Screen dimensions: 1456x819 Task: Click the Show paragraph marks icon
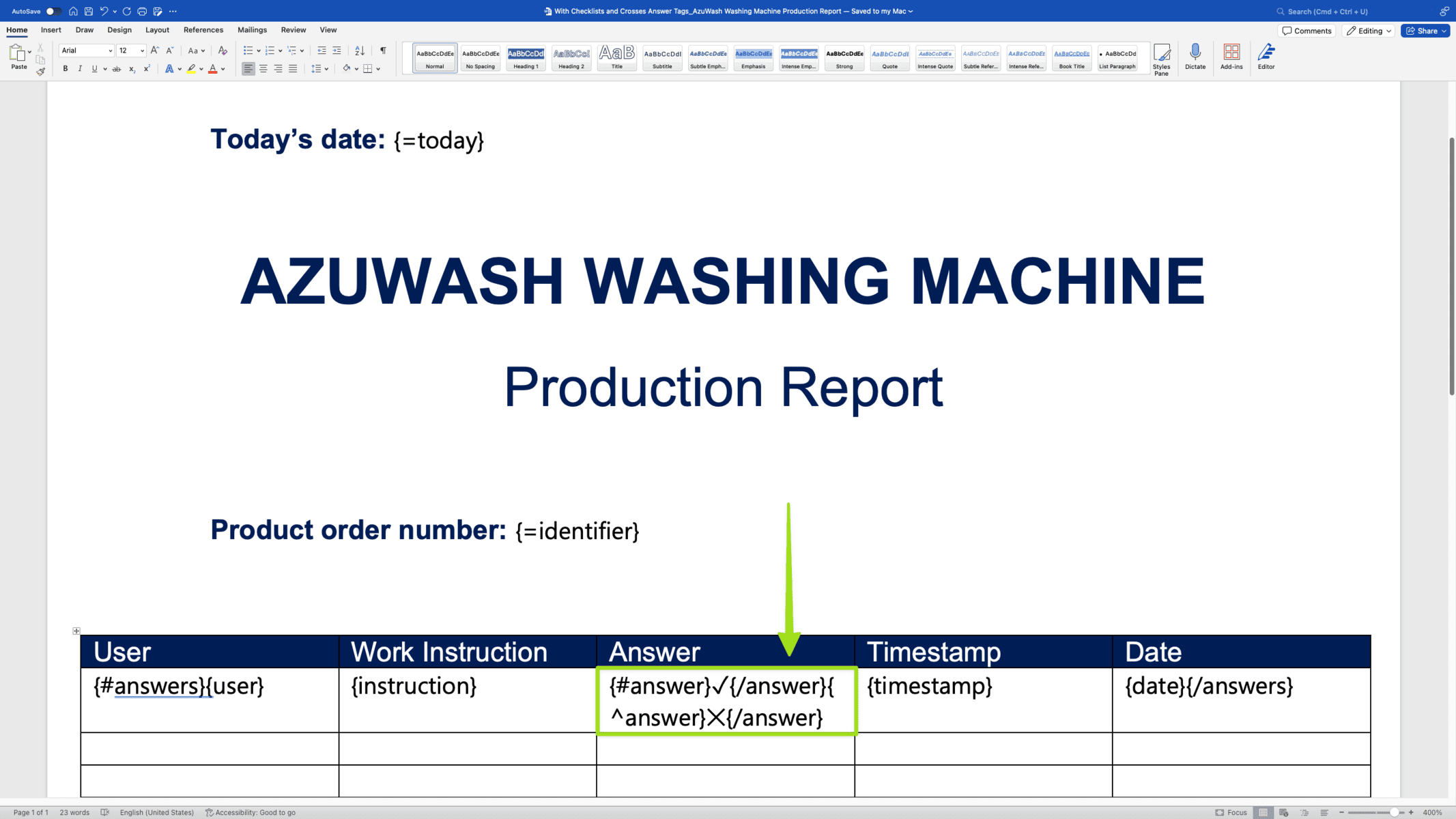[x=383, y=51]
